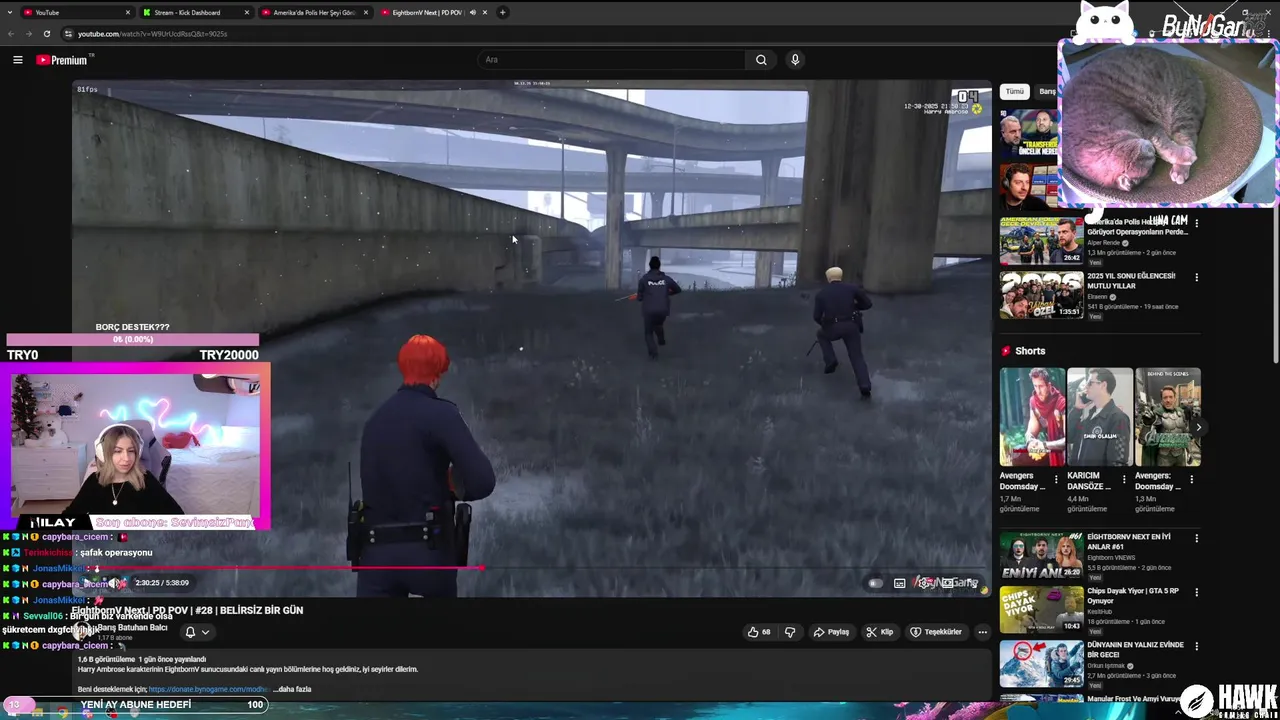Open options for third Avengers: Doomsday short

[x=1192, y=480]
